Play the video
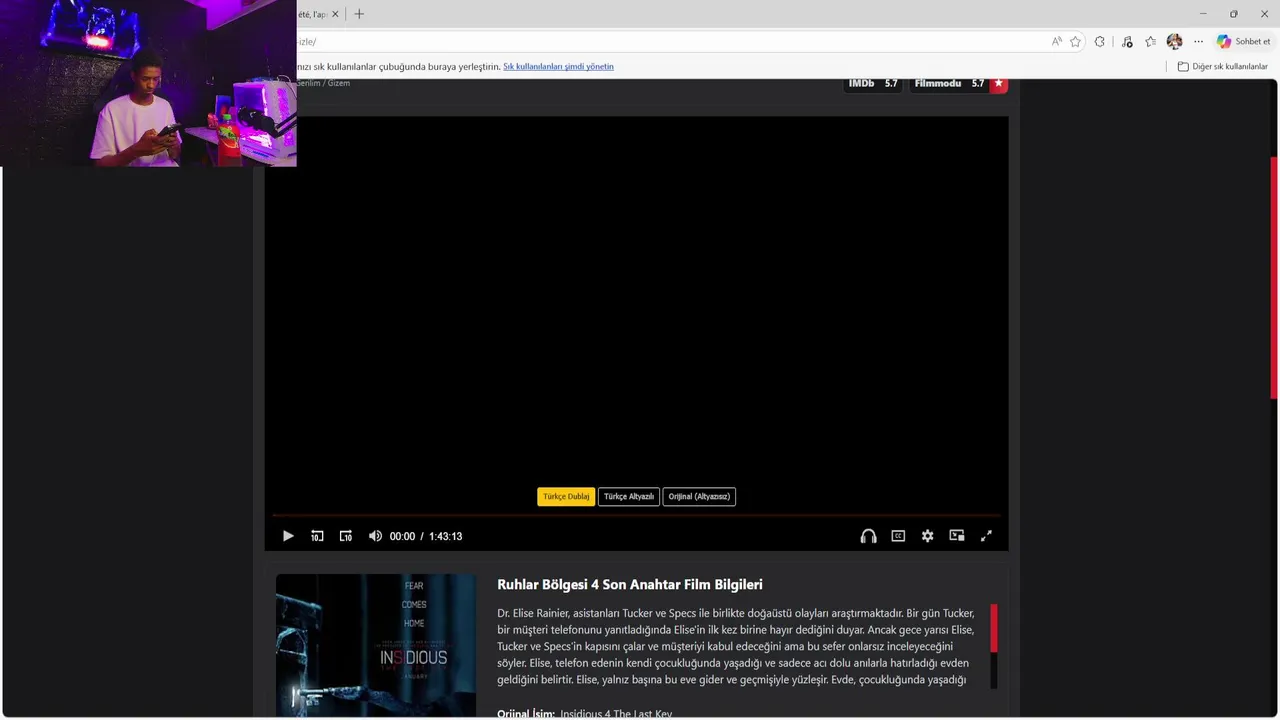This screenshot has height=720, width=1280. pos(288,536)
